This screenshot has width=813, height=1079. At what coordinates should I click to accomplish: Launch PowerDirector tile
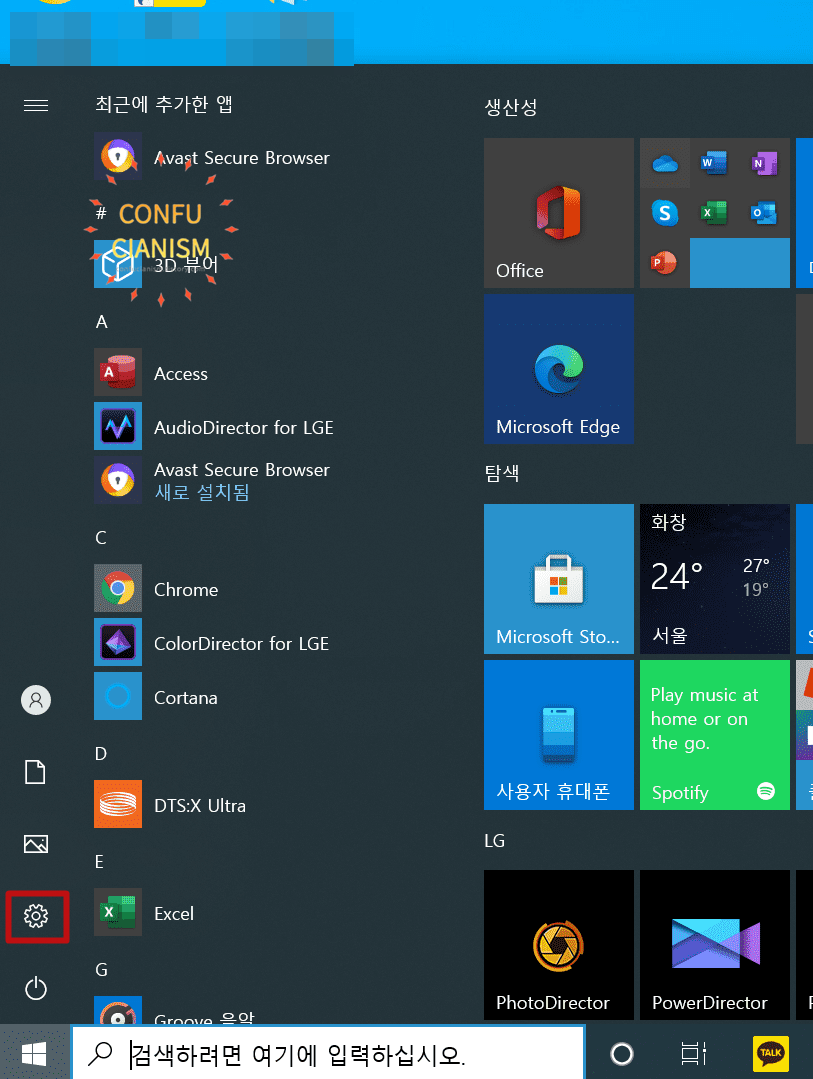(x=715, y=945)
